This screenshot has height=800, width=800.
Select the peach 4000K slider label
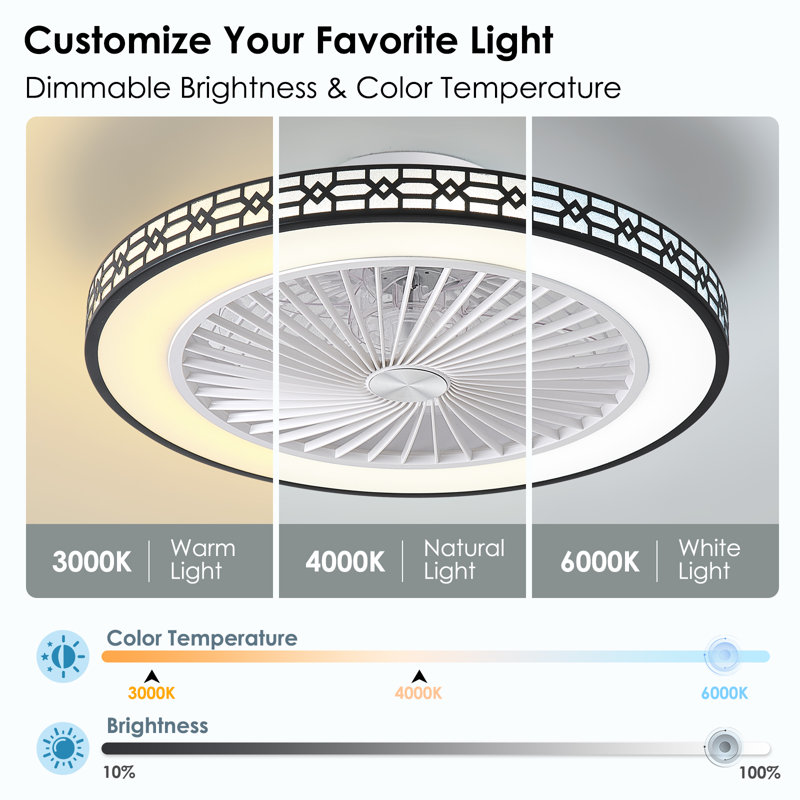pos(418,693)
